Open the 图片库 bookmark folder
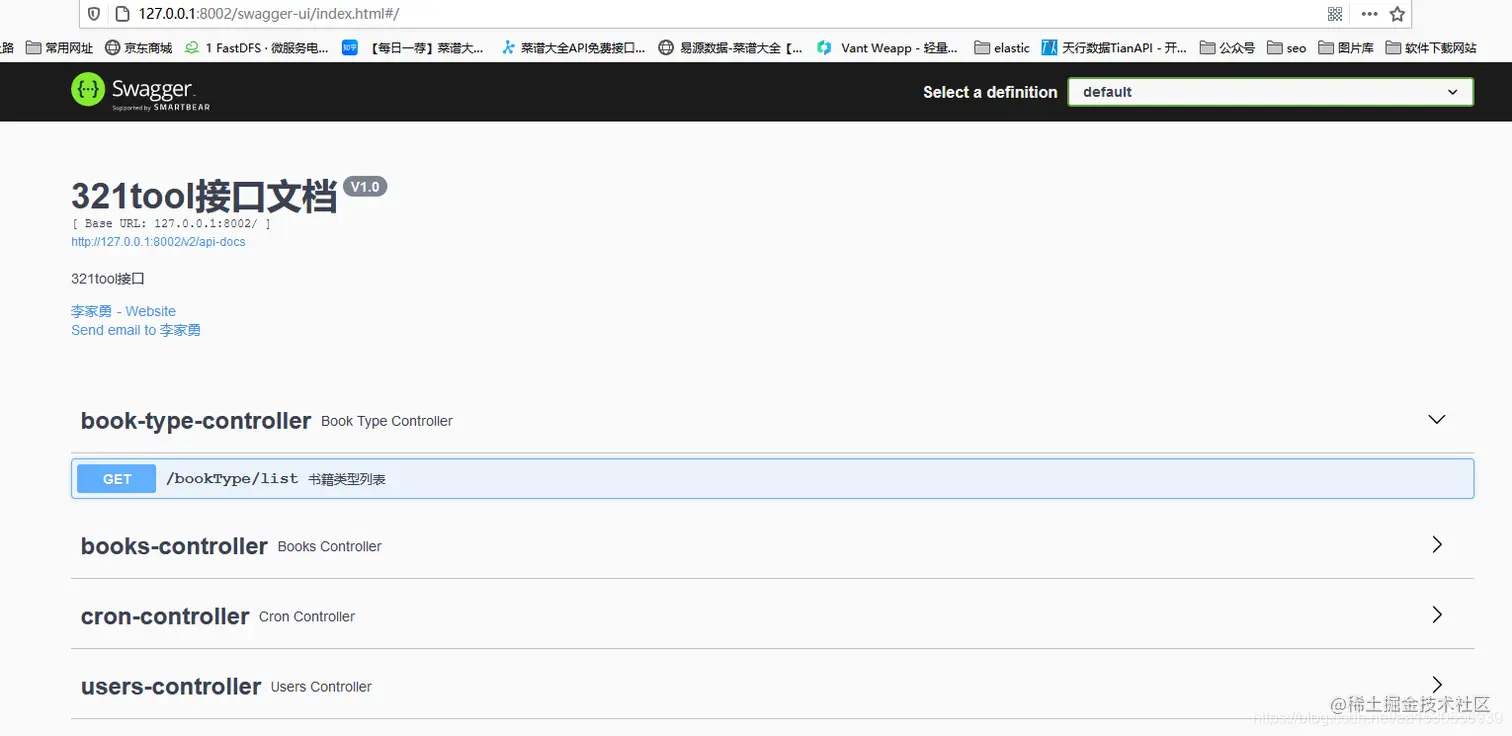 1346,47
